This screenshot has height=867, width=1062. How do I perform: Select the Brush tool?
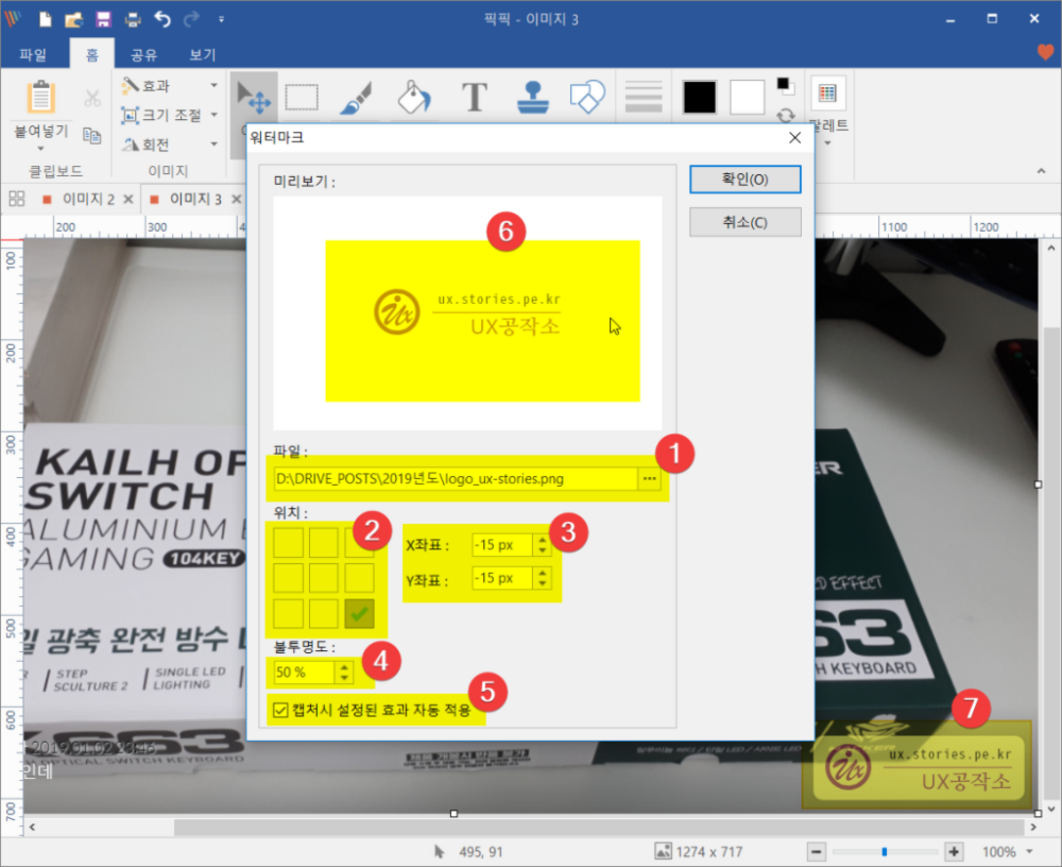pos(357,98)
